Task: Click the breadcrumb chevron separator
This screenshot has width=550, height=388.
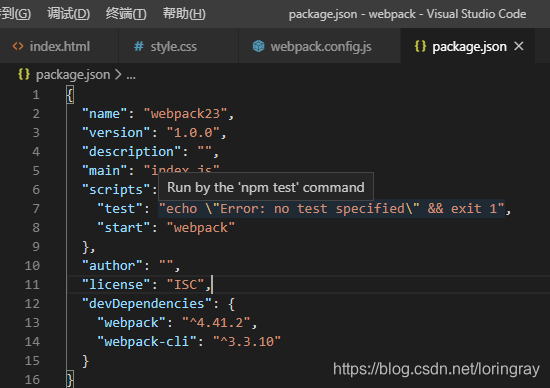Action: click(x=118, y=75)
